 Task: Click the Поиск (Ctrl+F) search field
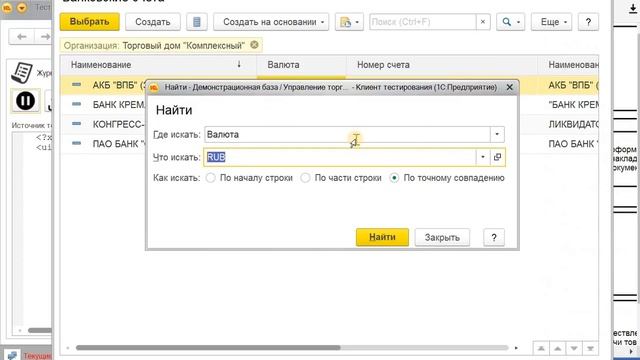click(x=422, y=22)
